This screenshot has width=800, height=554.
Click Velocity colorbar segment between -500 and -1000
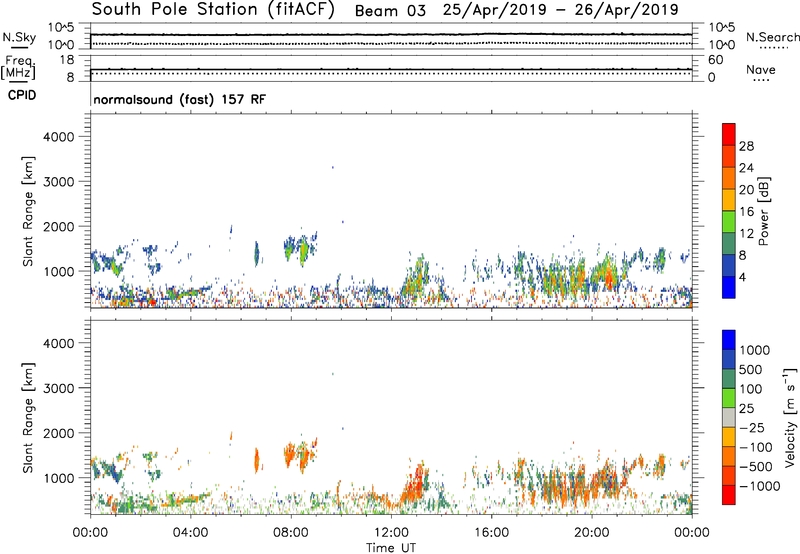tap(729, 475)
